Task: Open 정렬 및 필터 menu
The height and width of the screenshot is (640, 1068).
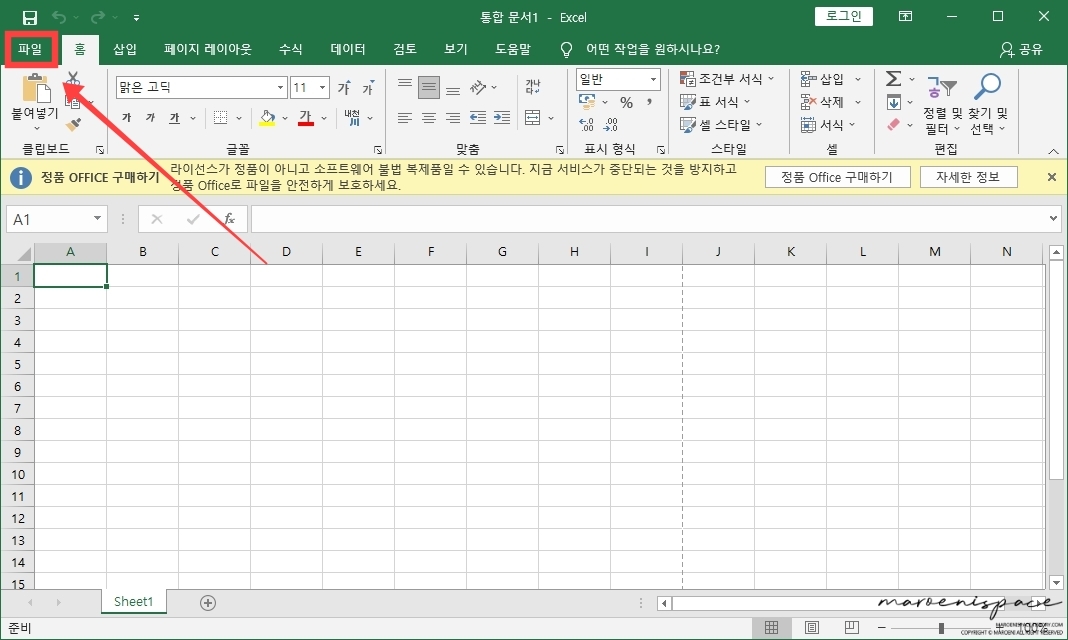Action: tap(941, 103)
